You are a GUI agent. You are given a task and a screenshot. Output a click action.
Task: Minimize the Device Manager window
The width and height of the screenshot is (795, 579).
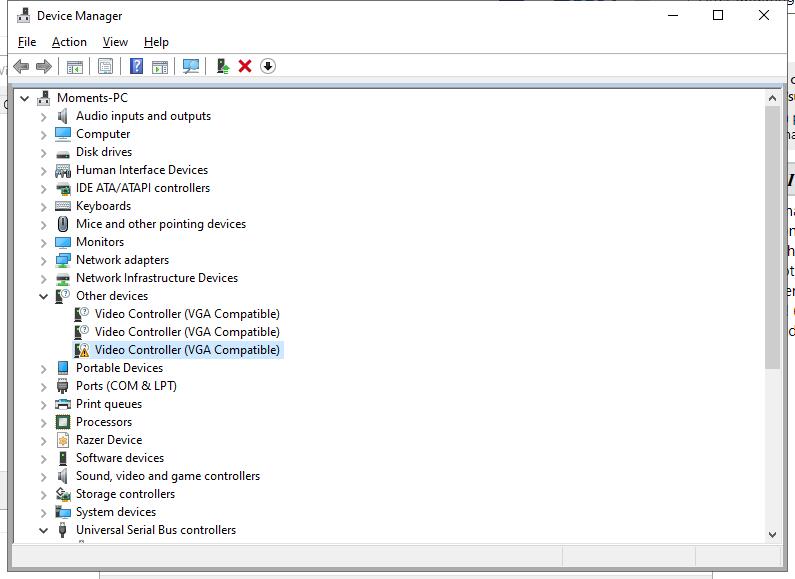pos(673,15)
